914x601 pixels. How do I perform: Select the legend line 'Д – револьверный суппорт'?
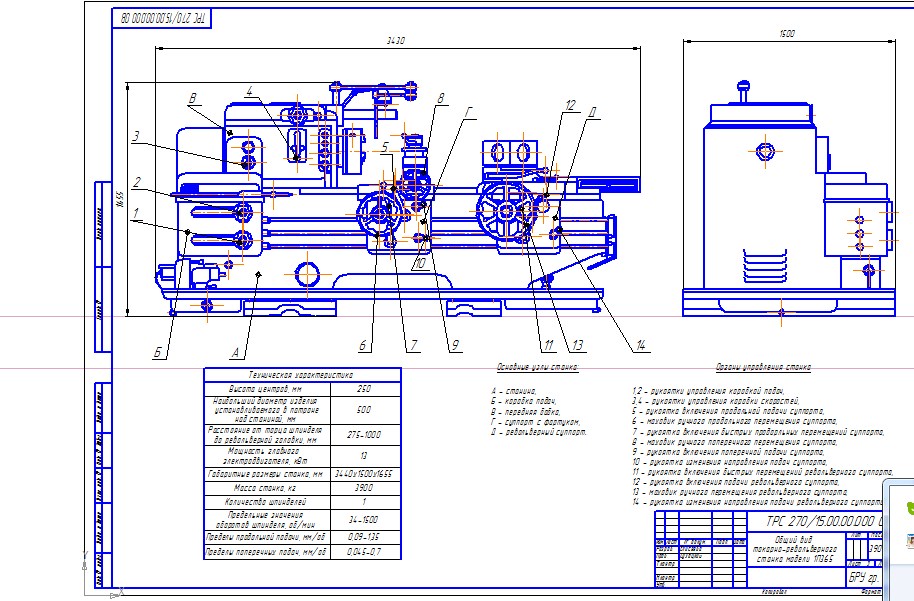click(x=539, y=432)
